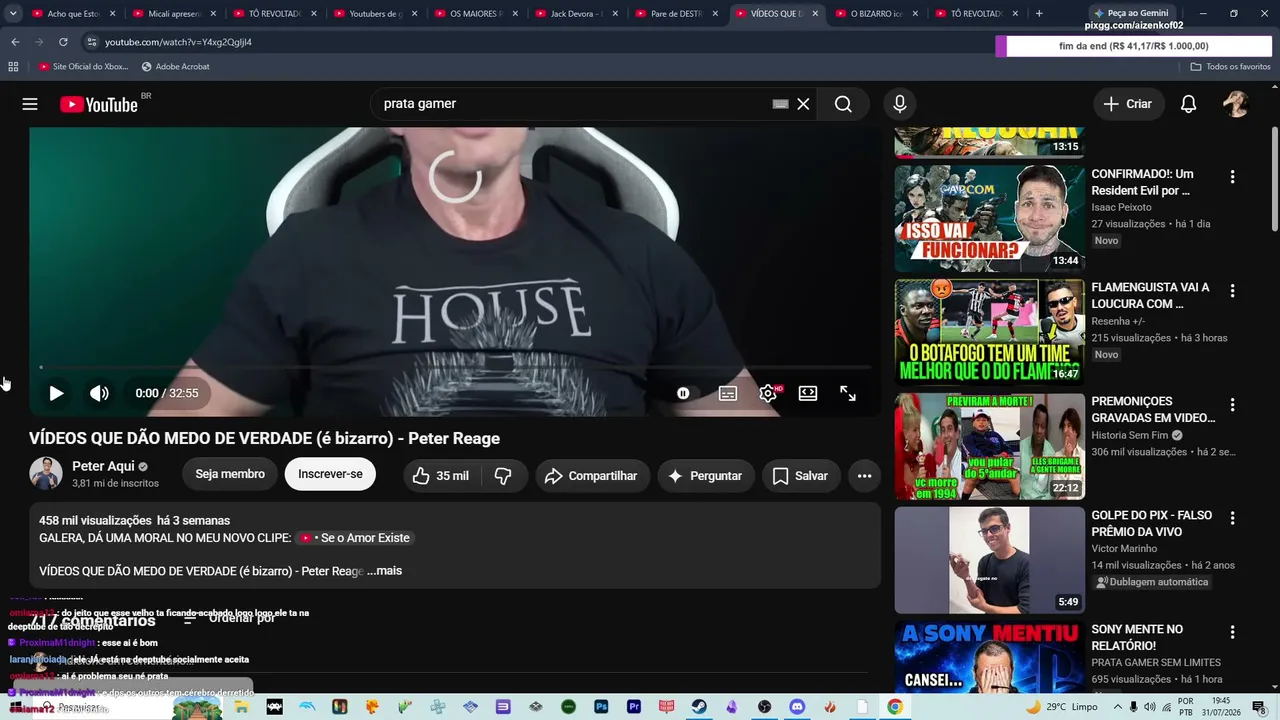The height and width of the screenshot is (720, 1280).
Task: Open 'Site Oficial do Xbox' bookmark
Action: 84,67
